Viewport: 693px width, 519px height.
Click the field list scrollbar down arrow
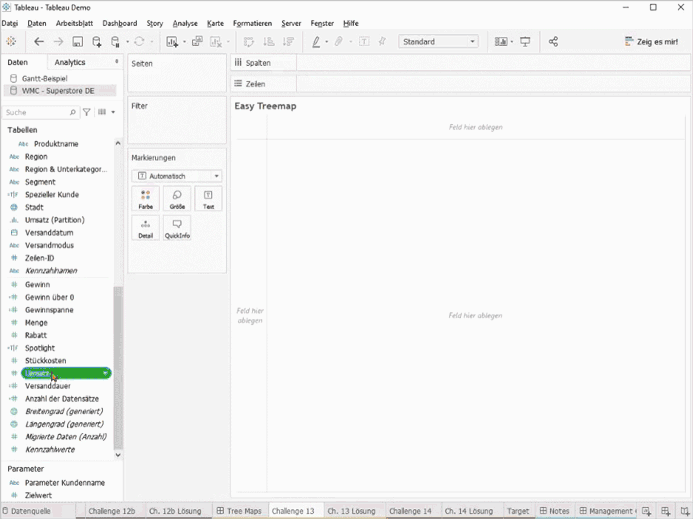click(x=118, y=454)
